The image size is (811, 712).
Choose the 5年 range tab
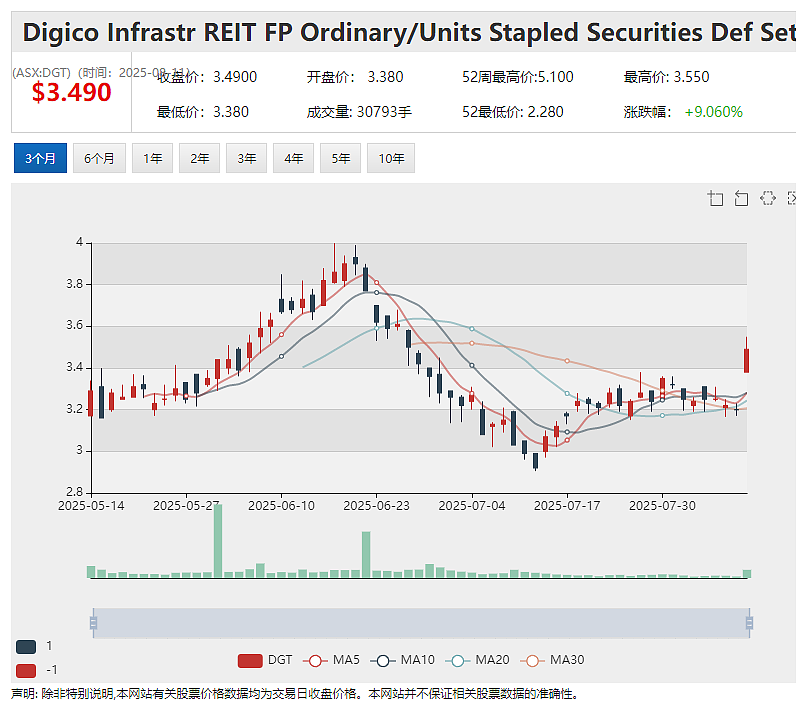341,158
